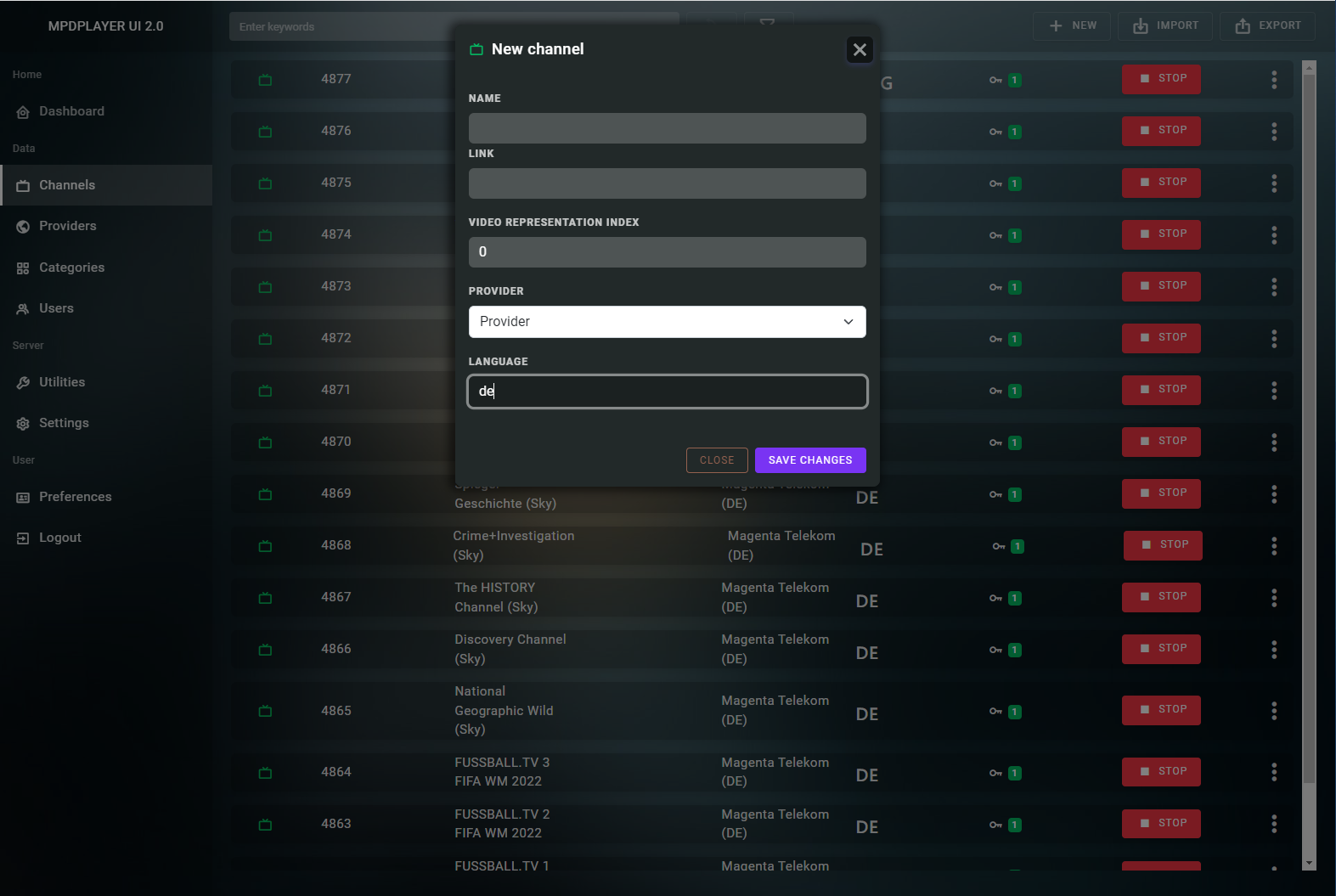Stop channel 4863 FUSSBALL.TV 2
The width and height of the screenshot is (1336, 896).
click(1161, 824)
